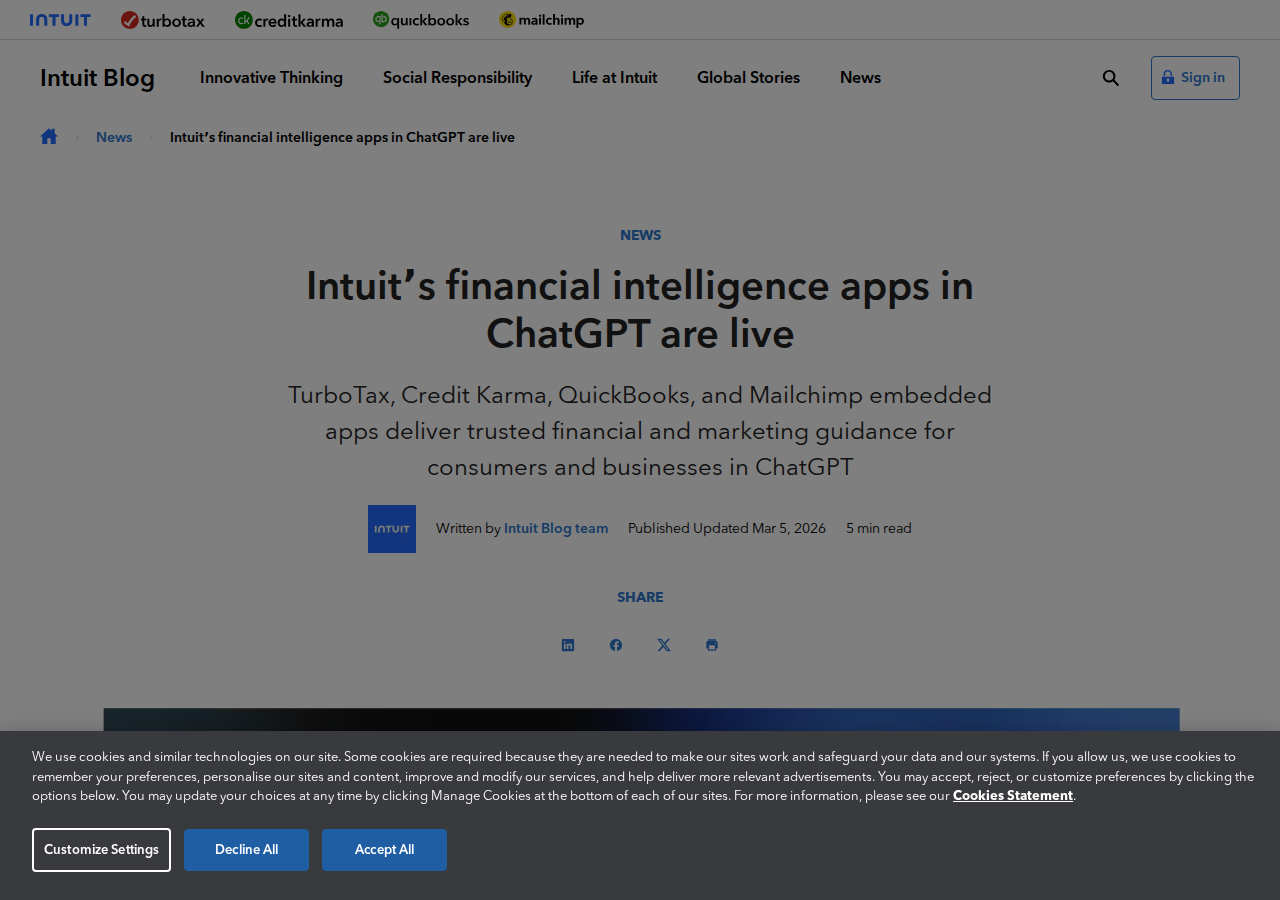Click the '5 min read' text
The height and width of the screenshot is (900, 1280).
(879, 529)
